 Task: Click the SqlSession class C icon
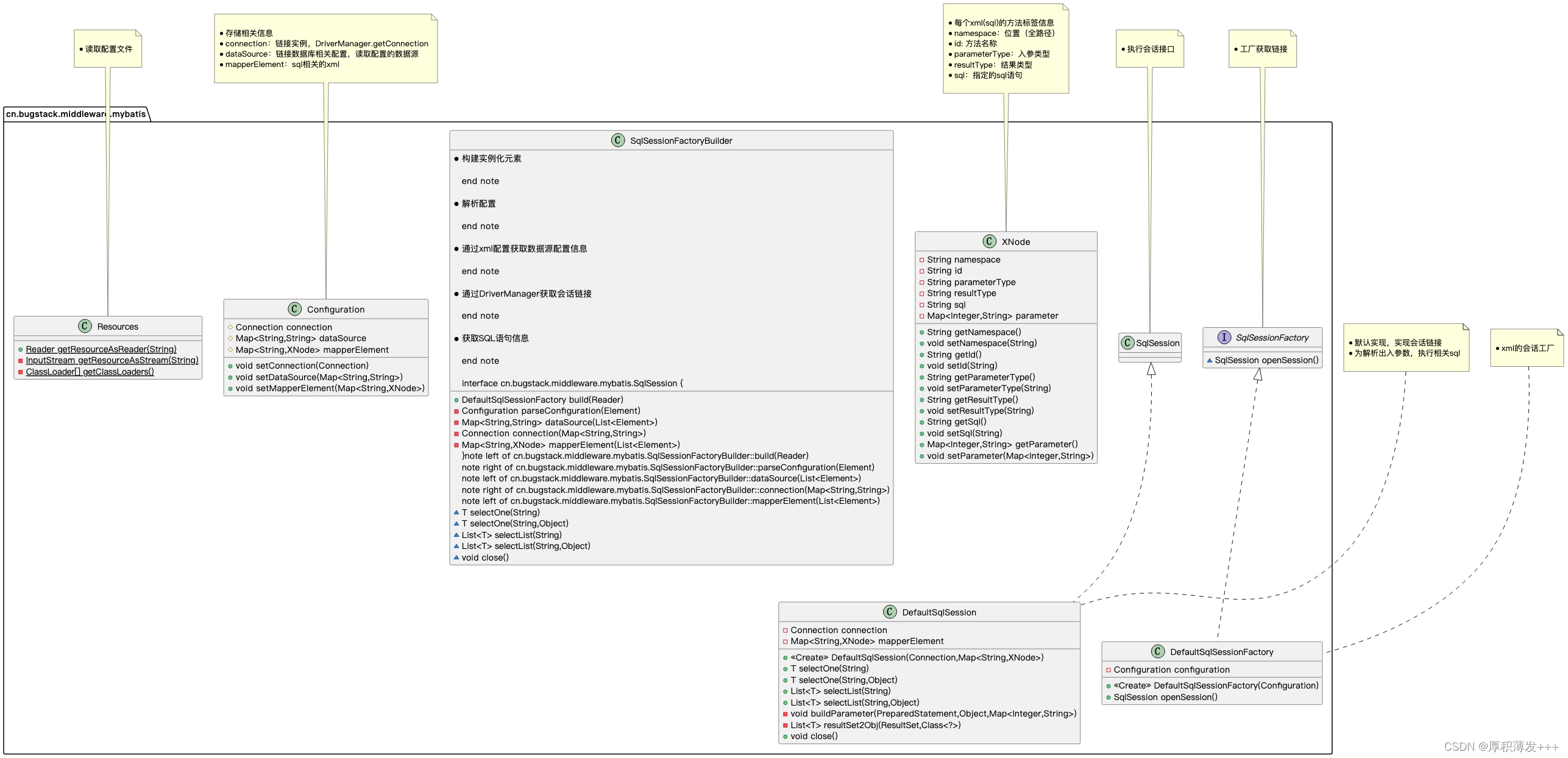point(1127,342)
